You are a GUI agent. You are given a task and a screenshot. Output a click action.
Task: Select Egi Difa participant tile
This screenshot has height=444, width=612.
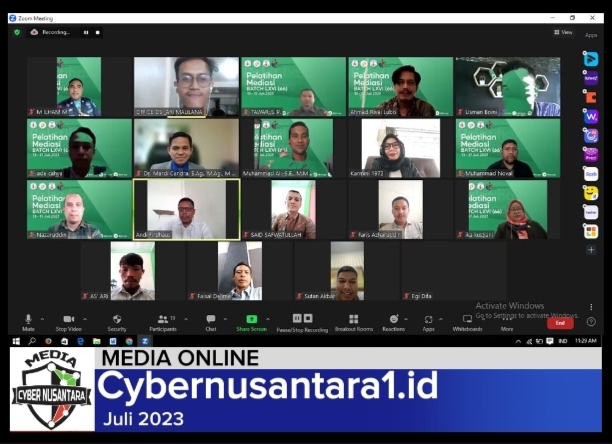[x=454, y=271]
